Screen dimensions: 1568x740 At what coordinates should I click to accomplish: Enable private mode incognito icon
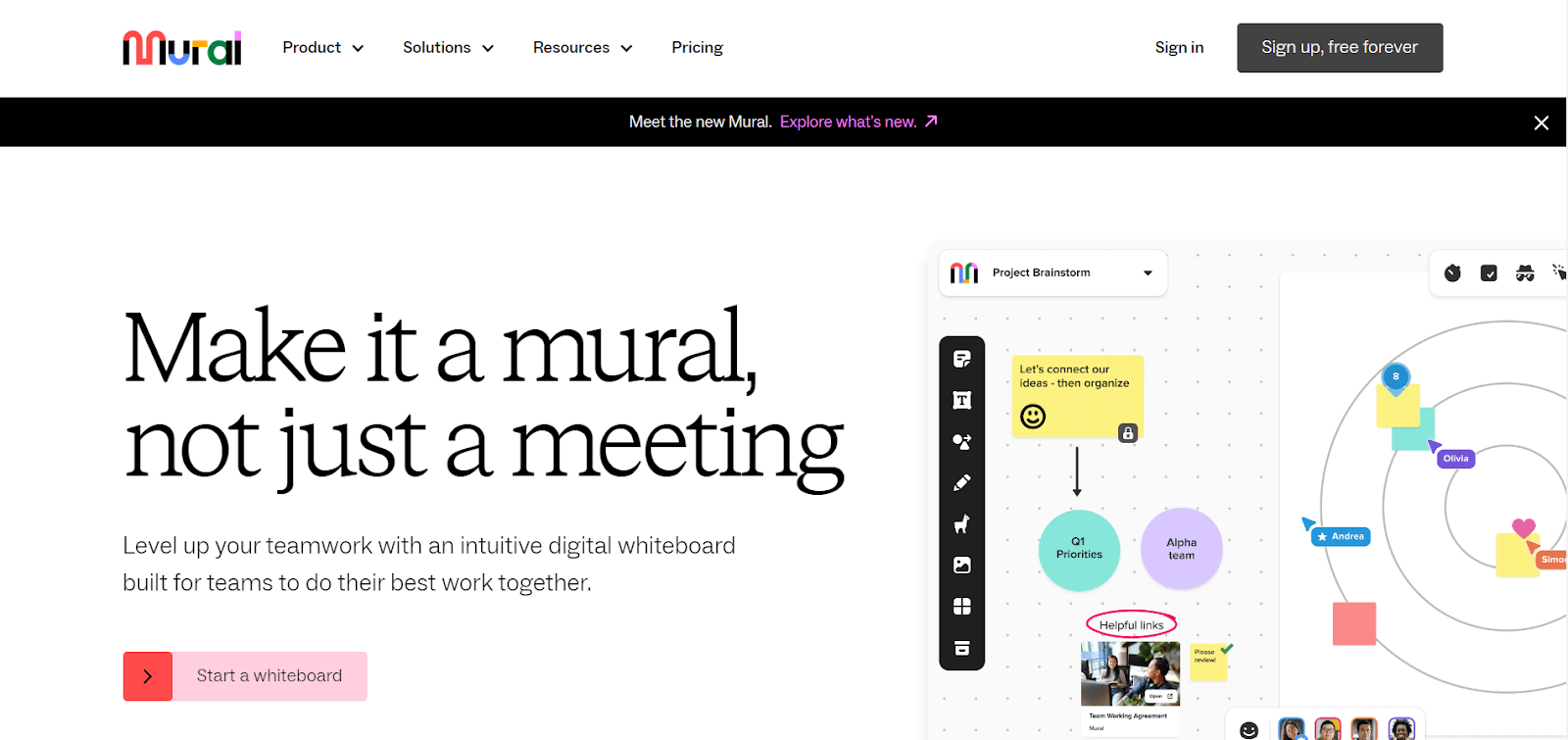tap(1525, 273)
